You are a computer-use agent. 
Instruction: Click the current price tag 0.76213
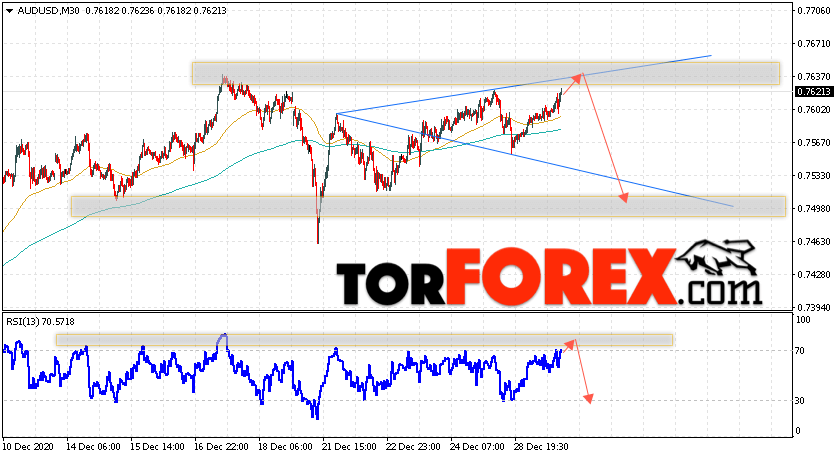[814, 92]
